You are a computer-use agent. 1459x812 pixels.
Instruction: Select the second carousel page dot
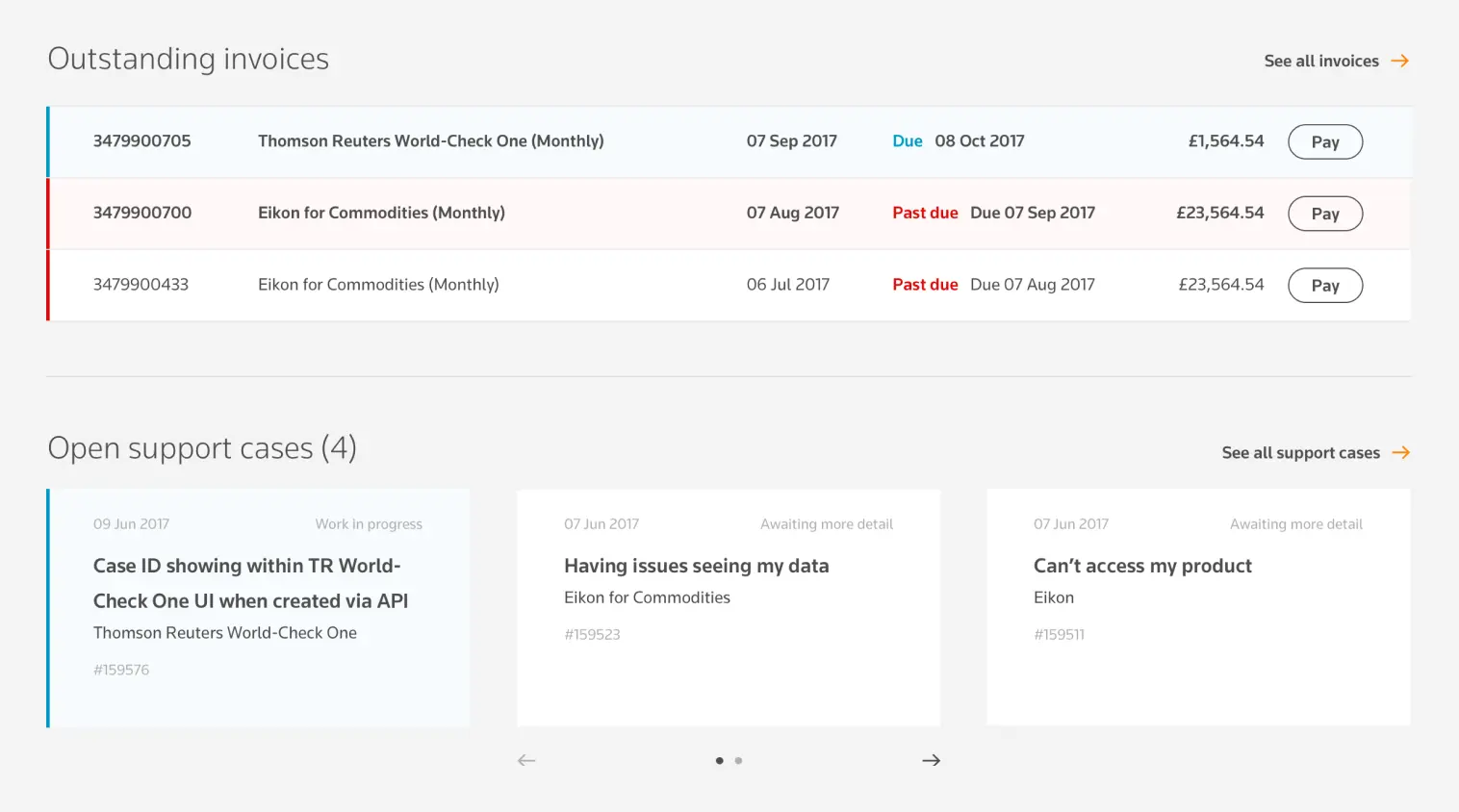[x=738, y=760]
